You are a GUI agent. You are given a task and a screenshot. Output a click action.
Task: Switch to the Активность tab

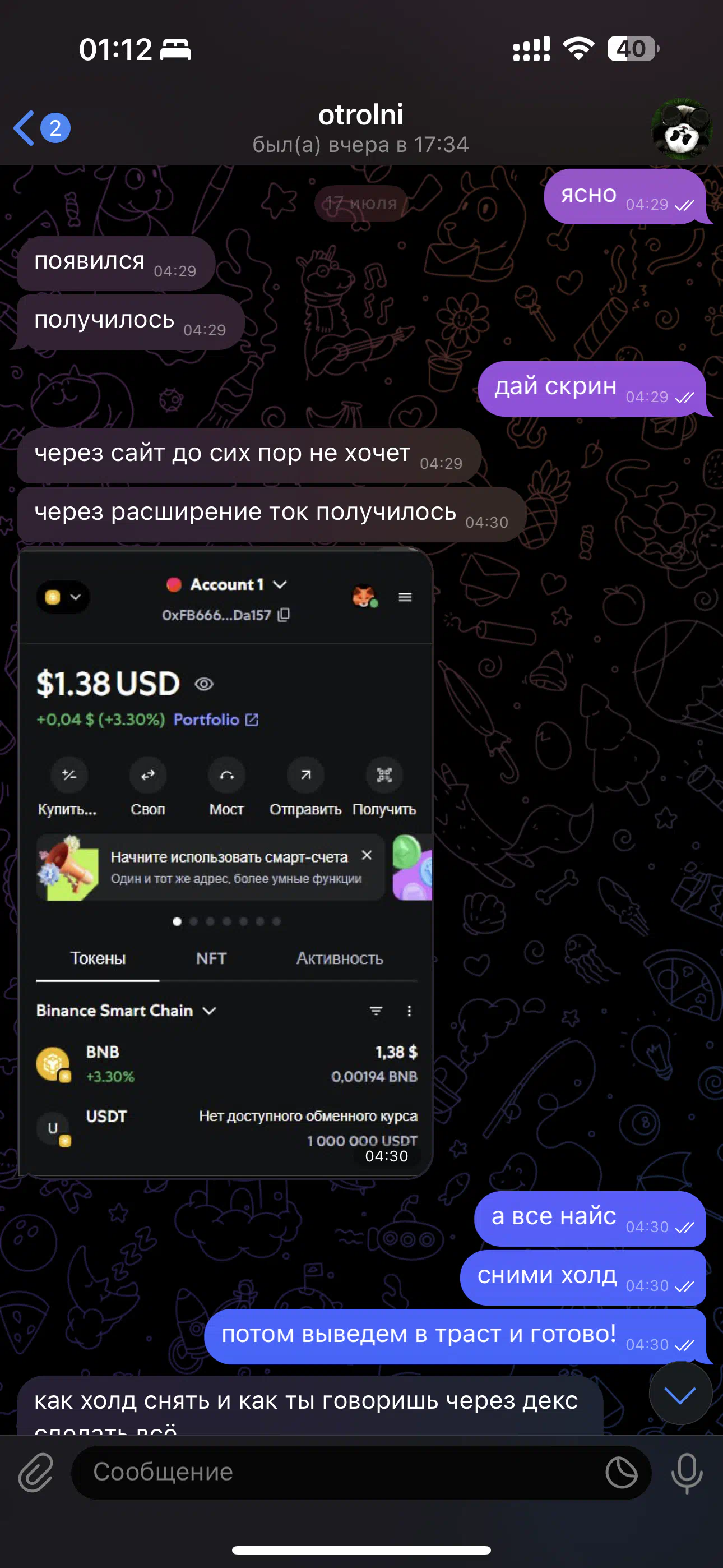[340, 958]
